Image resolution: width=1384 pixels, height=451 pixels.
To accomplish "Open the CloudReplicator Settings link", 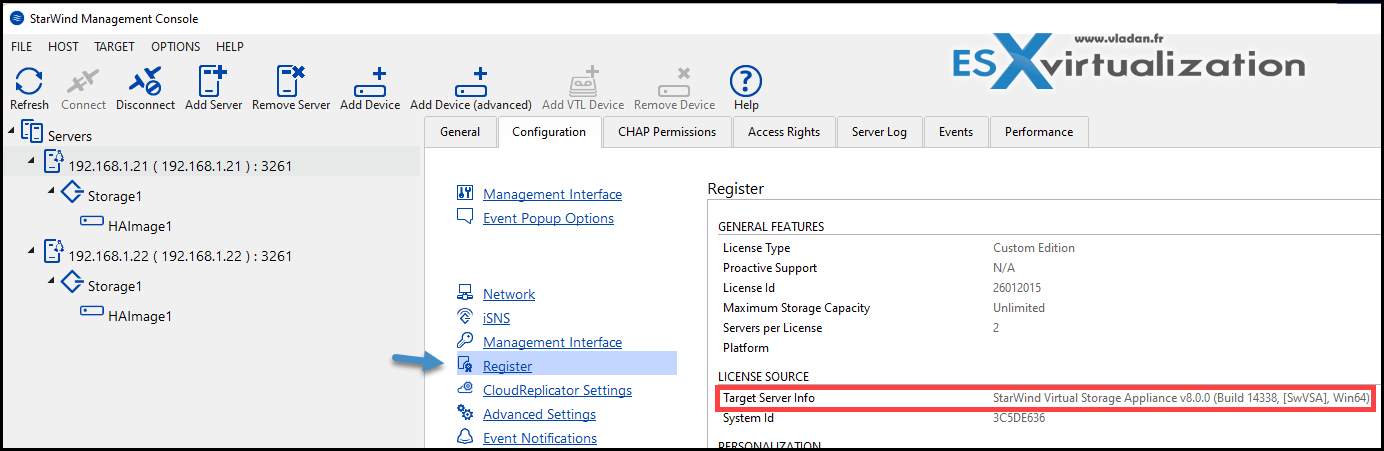I will click(557, 390).
